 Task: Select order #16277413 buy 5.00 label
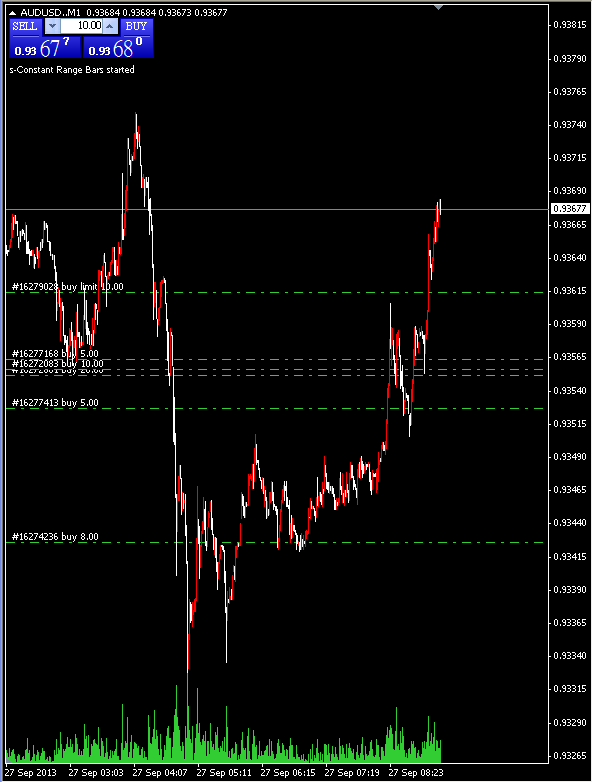point(55,403)
